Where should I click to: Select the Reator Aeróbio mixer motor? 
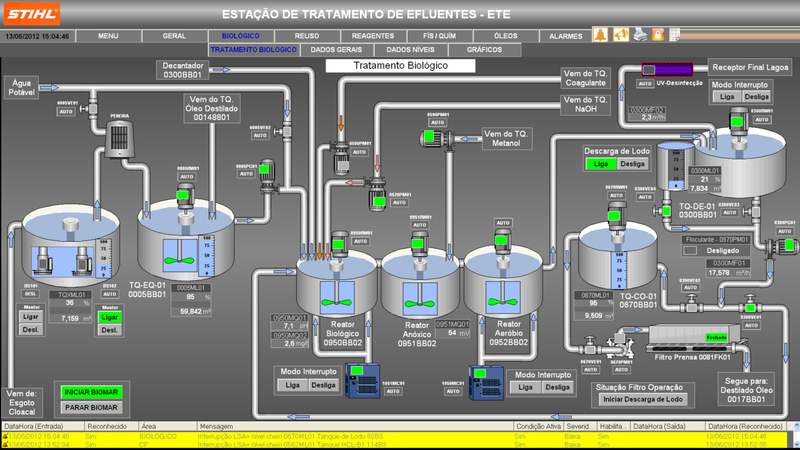pyautogui.click(x=502, y=242)
